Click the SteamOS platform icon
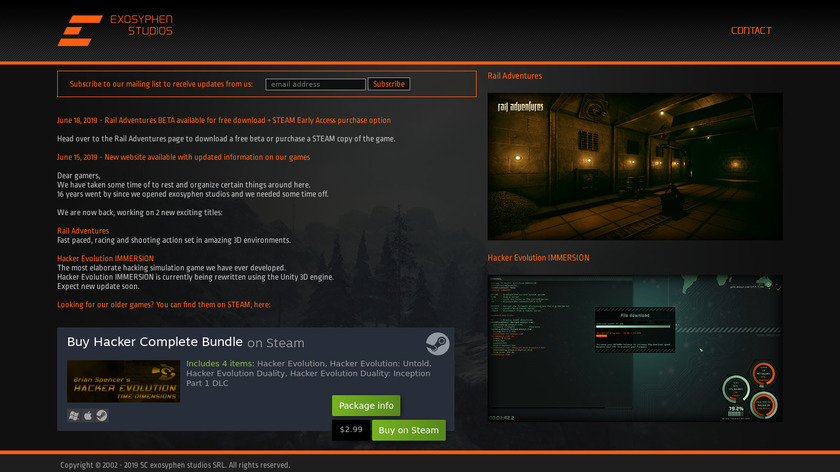 pos(102,415)
